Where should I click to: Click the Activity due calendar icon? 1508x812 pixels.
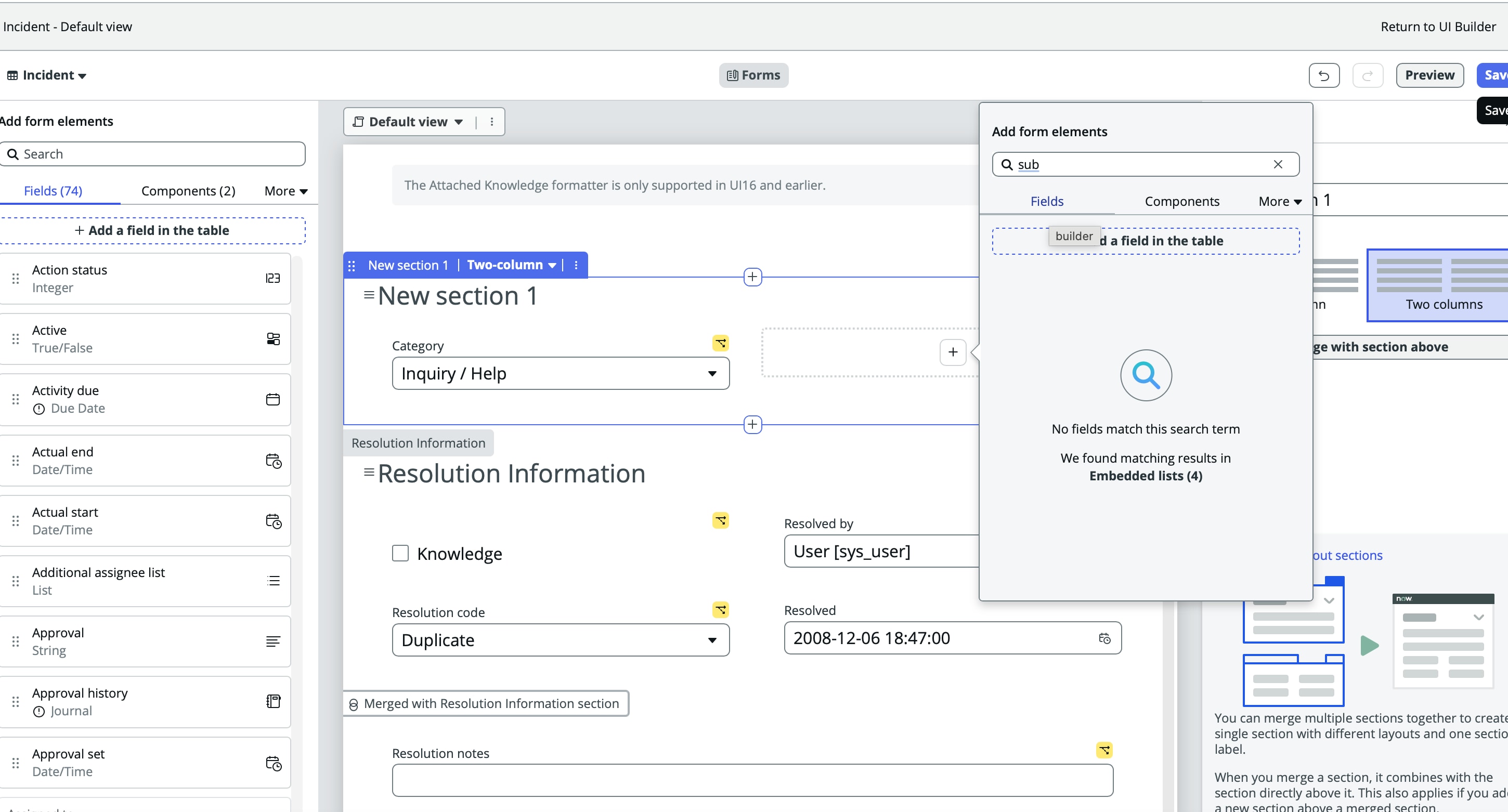pos(273,399)
